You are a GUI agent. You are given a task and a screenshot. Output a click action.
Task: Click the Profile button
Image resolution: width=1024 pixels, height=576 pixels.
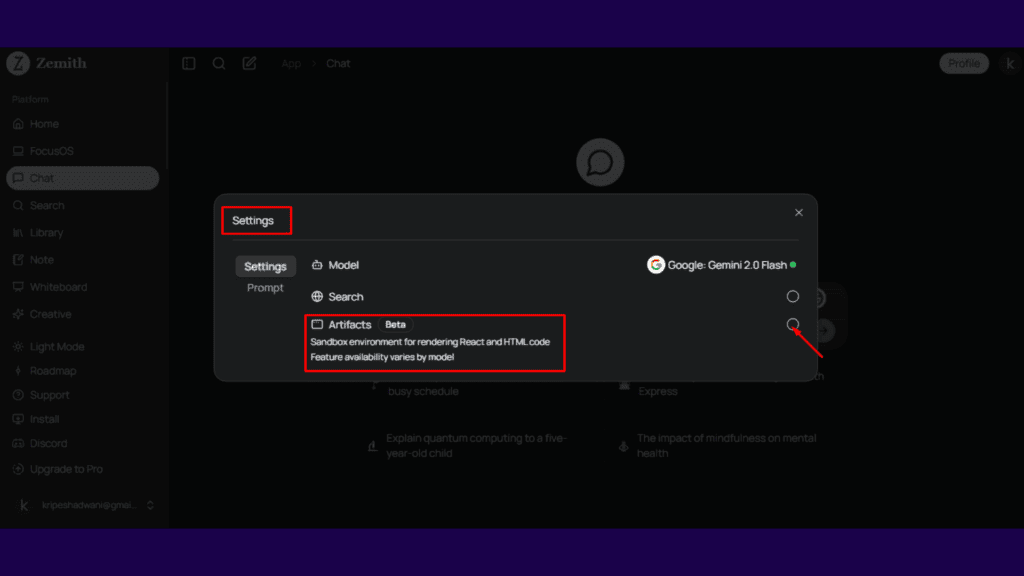pyautogui.click(x=963, y=63)
